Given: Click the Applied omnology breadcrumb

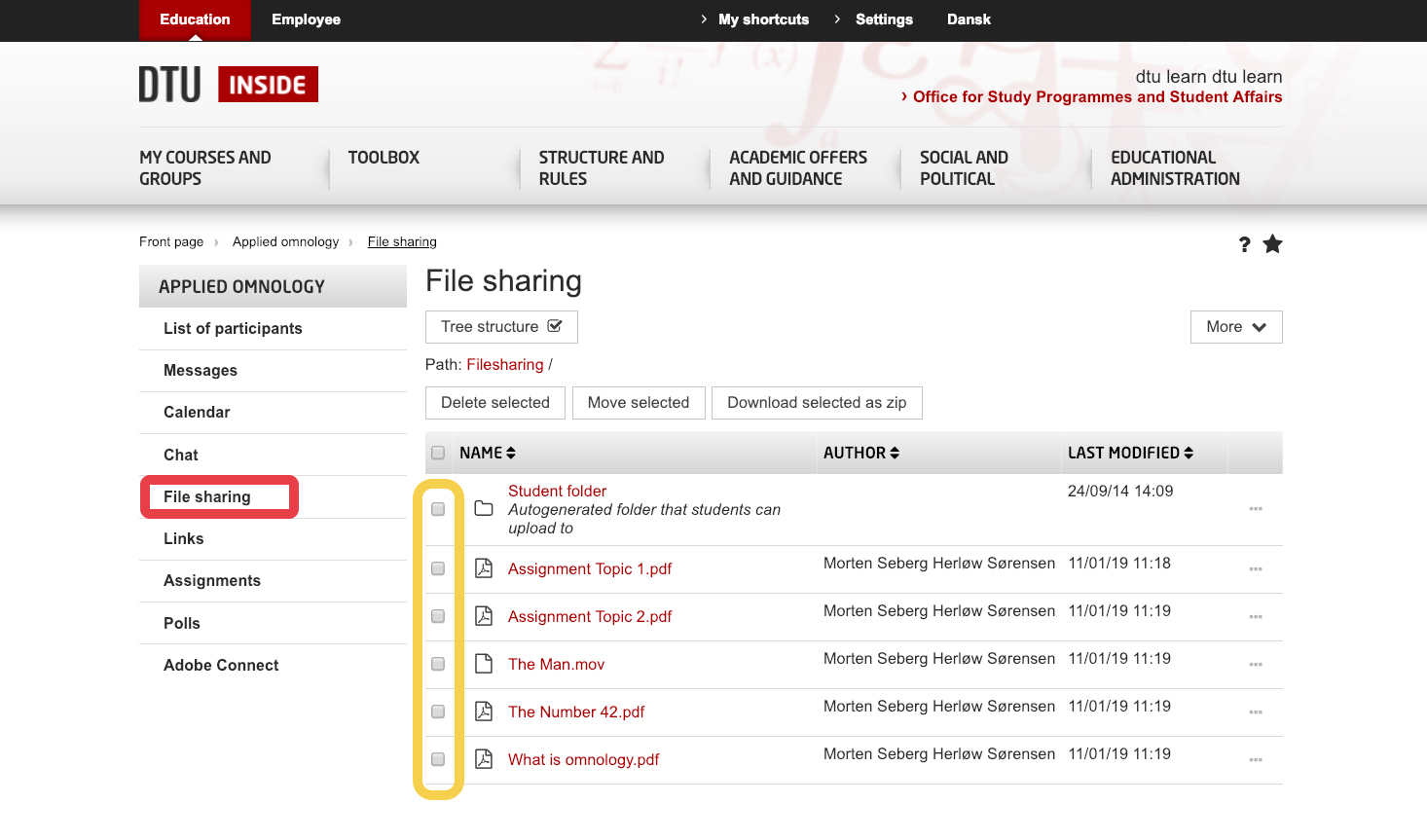Looking at the screenshot, I should pos(285,241).
